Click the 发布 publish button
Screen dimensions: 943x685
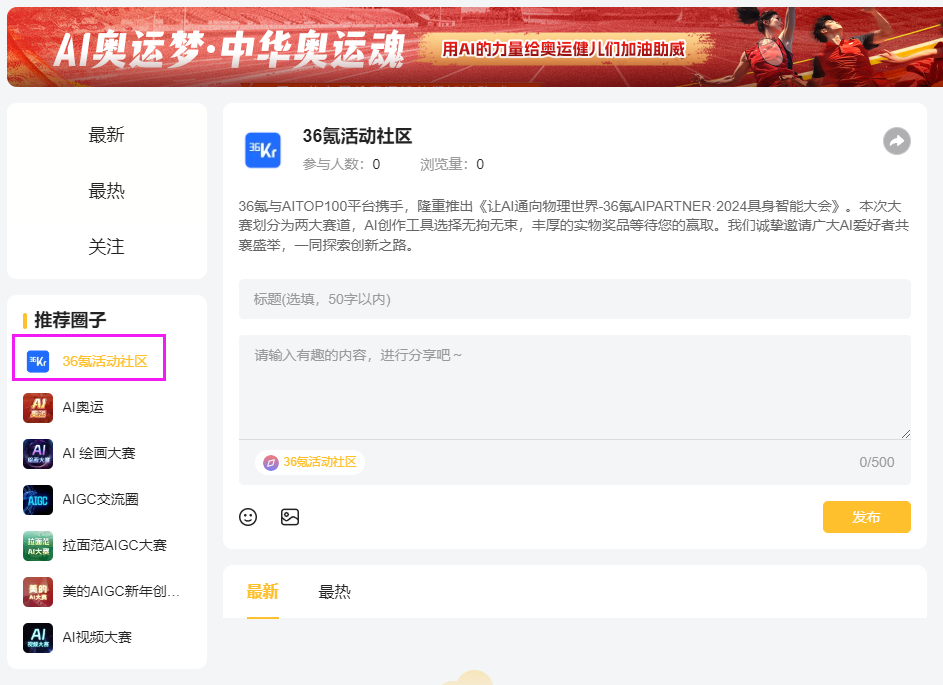[x=866, y=517]
